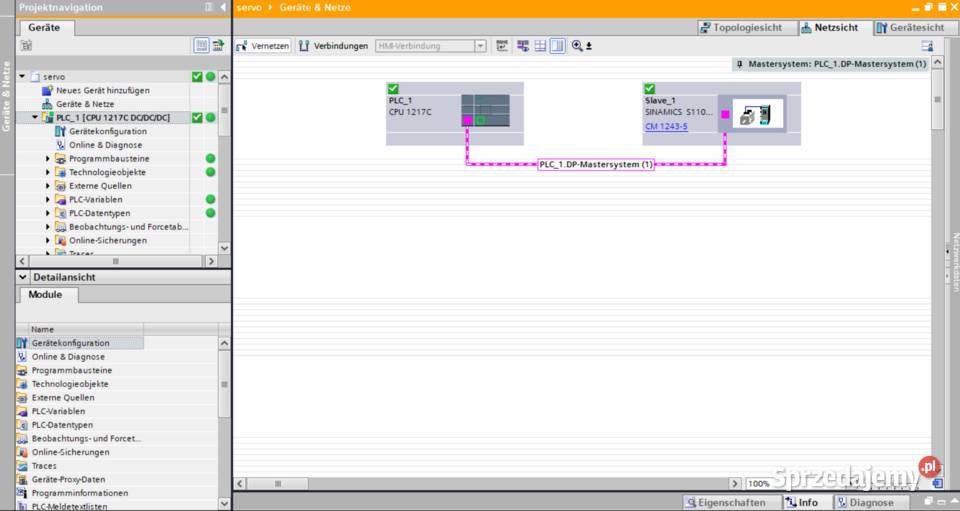Click the green status dot beside PLC-Variablen
This screenshot has width=960, height=511.
click(211, 200)
